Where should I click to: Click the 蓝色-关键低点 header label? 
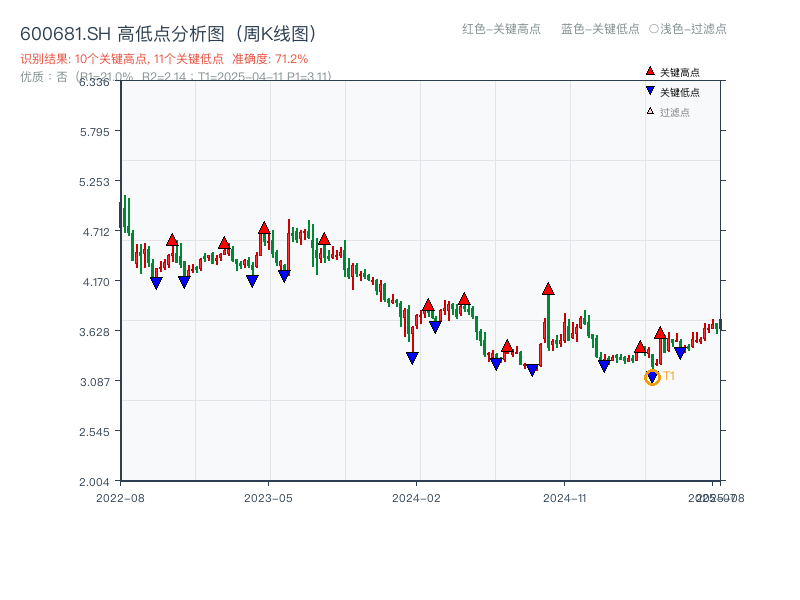600,29
